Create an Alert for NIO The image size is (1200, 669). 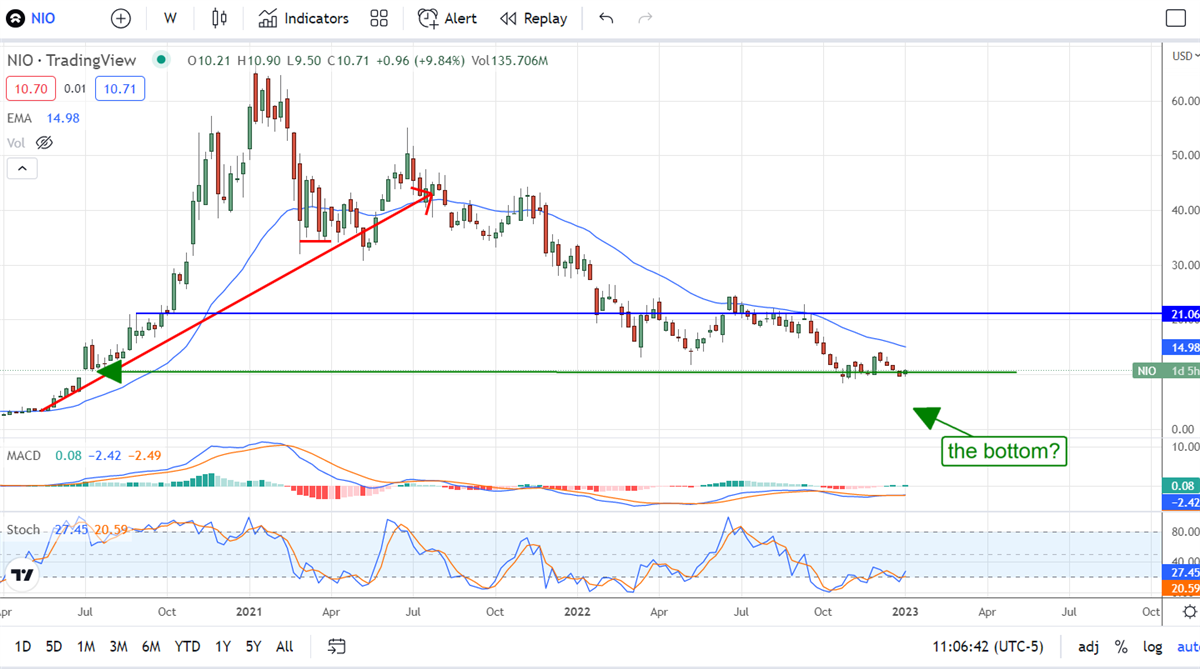[447, 18]
